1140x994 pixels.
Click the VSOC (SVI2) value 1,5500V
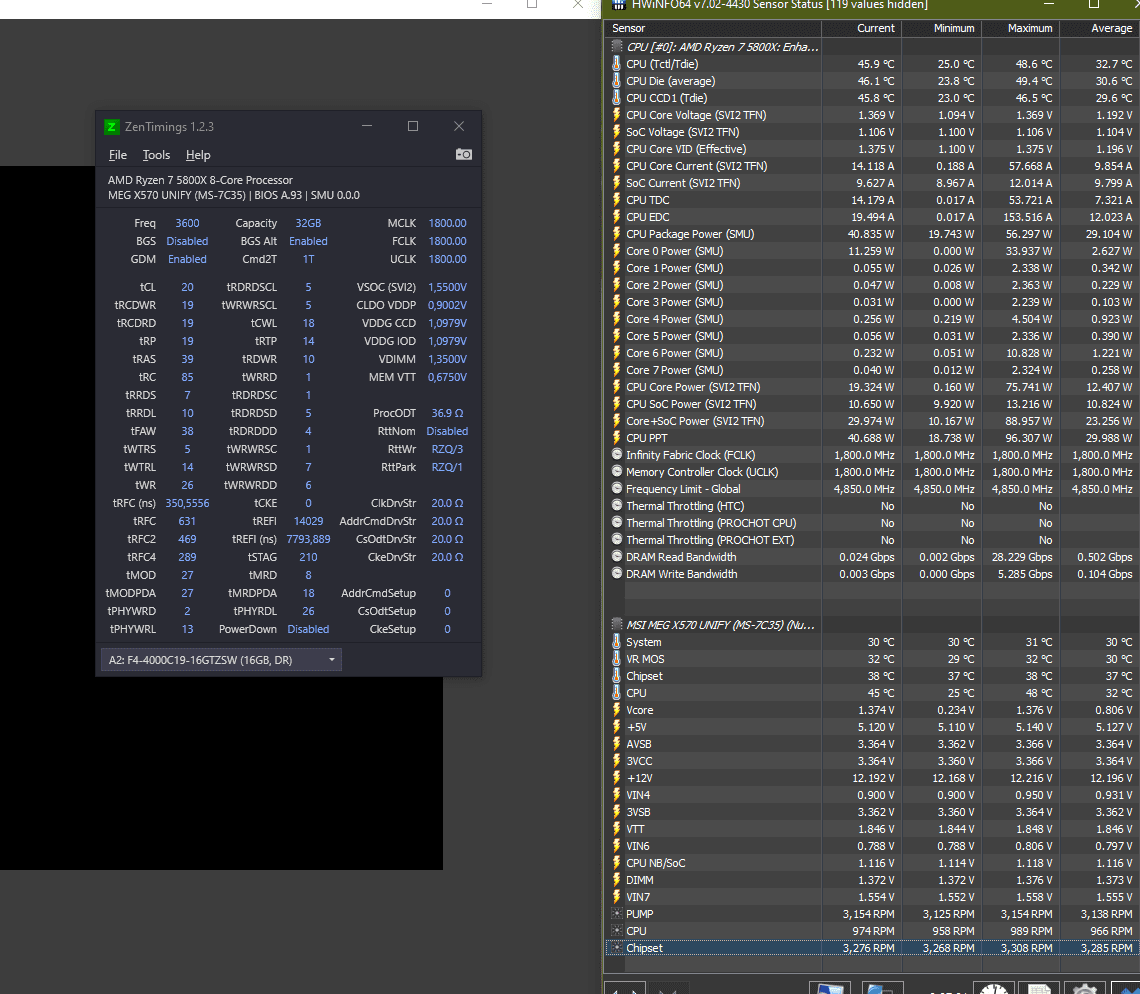point(447,287)
